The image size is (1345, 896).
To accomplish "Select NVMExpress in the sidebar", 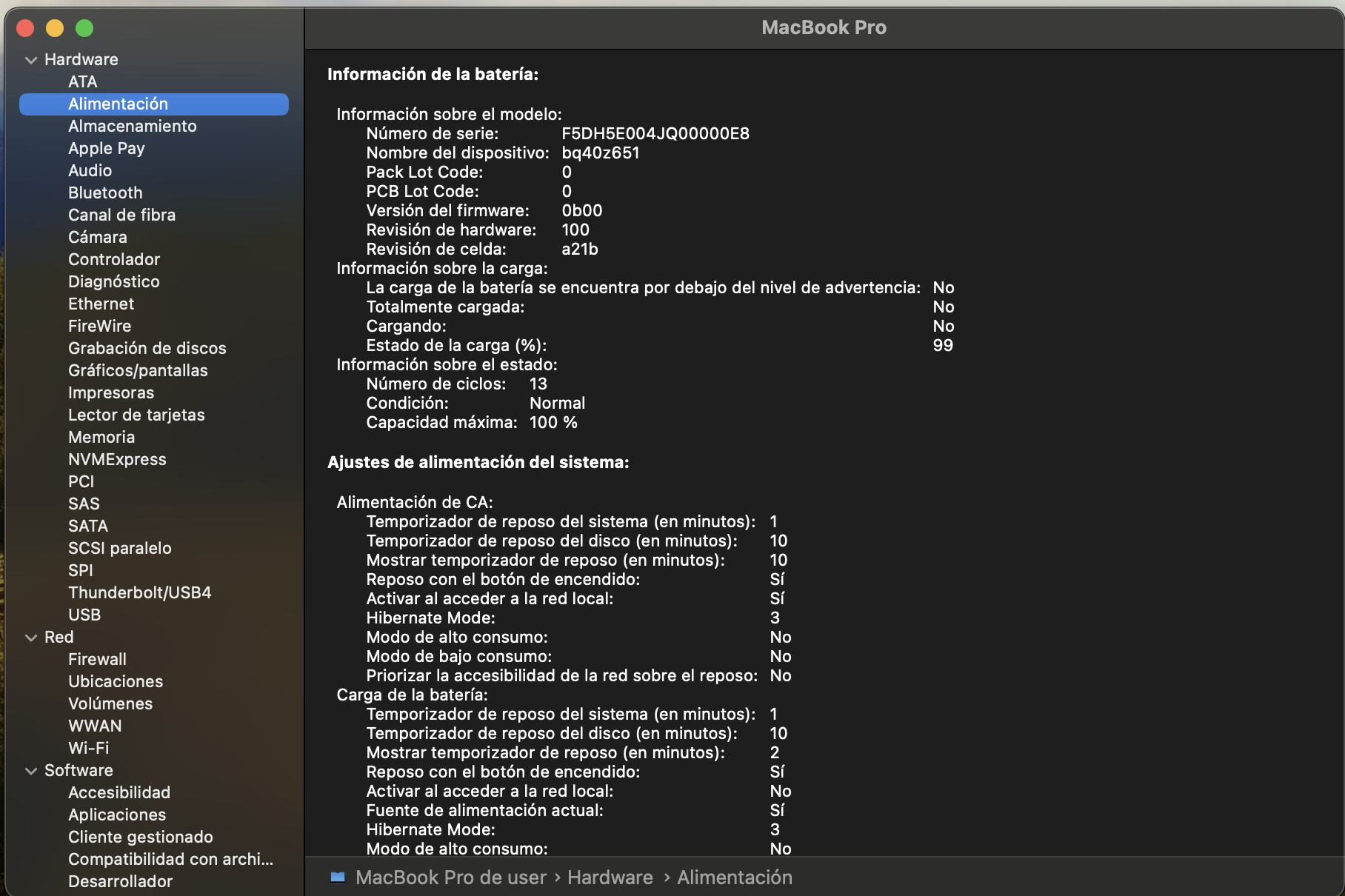I will click(x=118, y=459).
